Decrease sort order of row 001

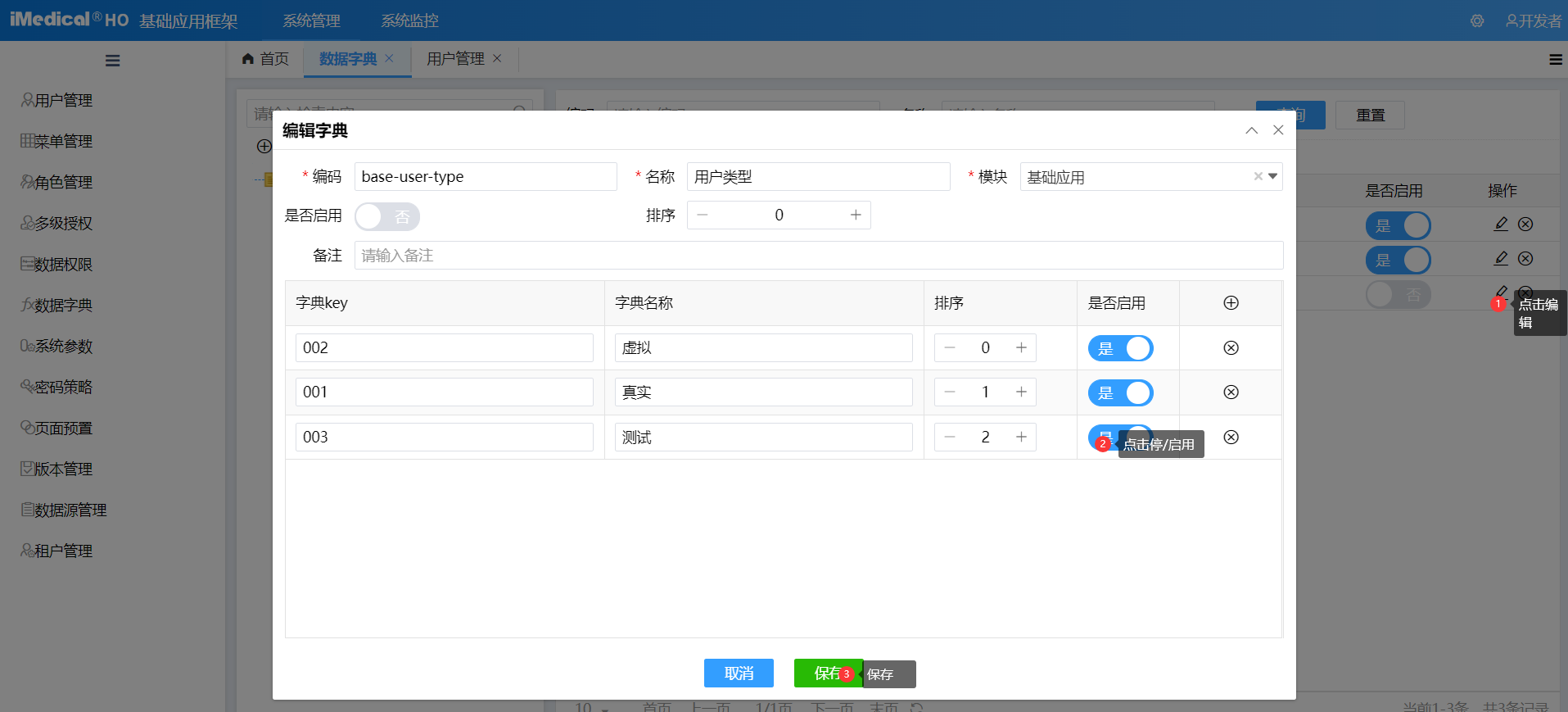coord(950,392)
